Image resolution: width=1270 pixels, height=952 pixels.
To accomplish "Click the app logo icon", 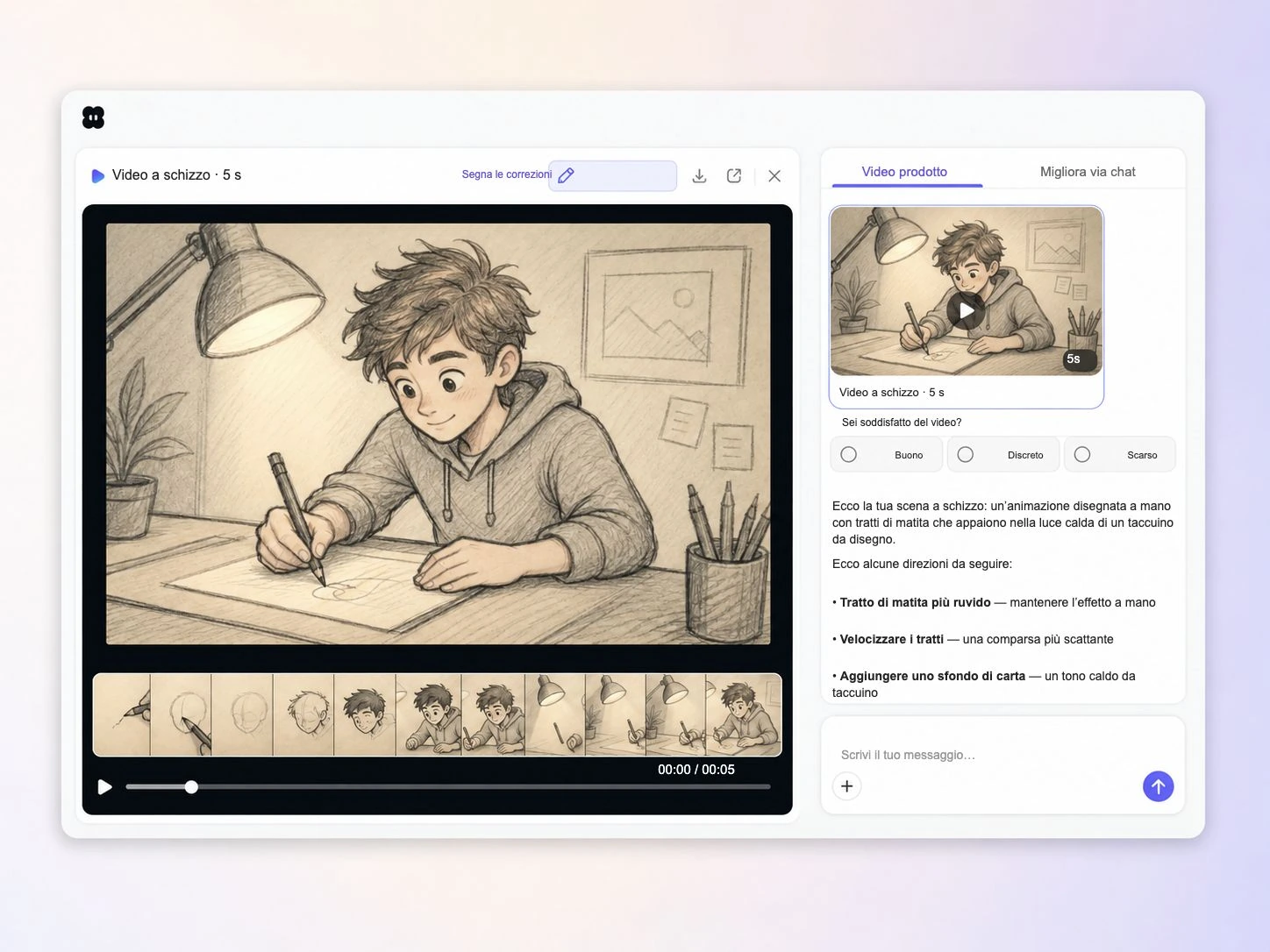I will coord(93,117).
